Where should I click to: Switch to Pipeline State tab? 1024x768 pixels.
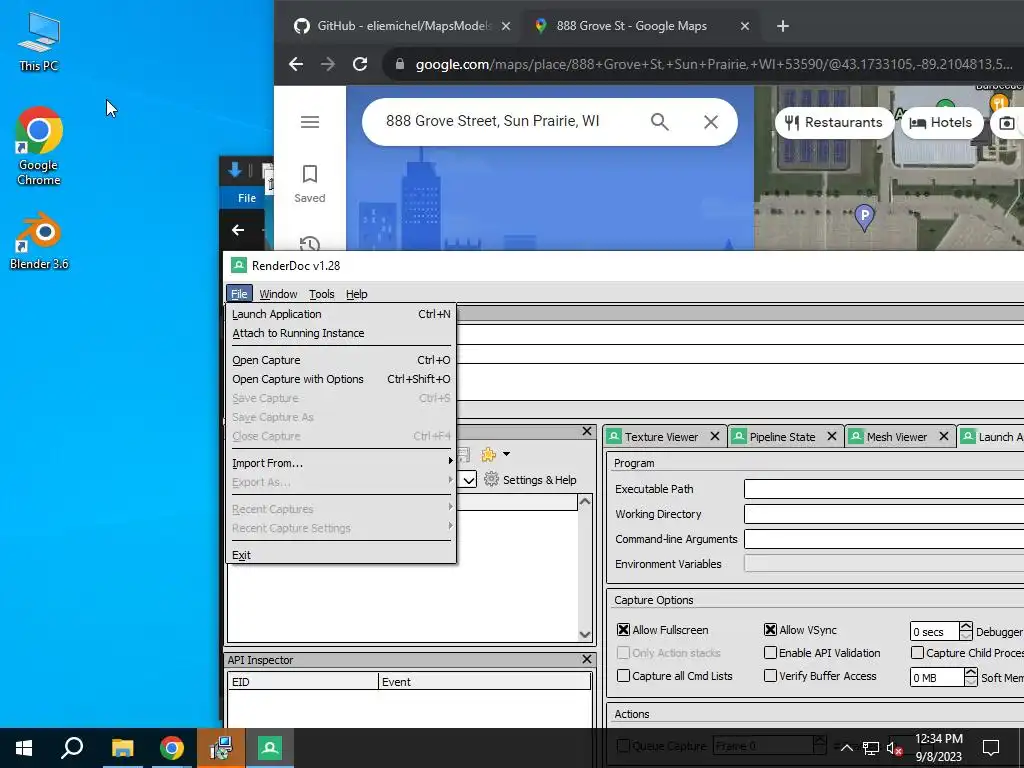(x=782, y=437)
